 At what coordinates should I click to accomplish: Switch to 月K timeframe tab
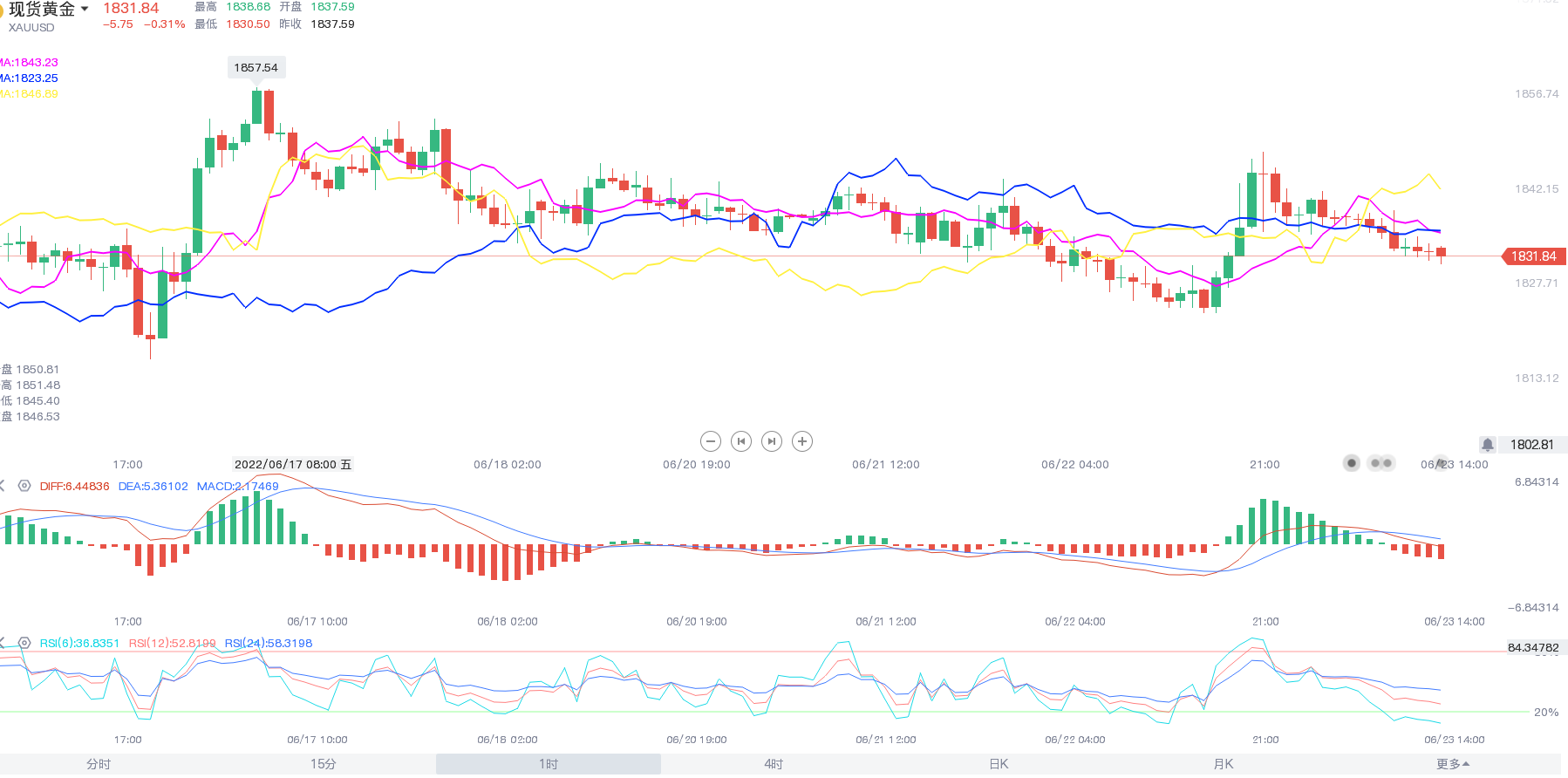[x=1224, y=764]
